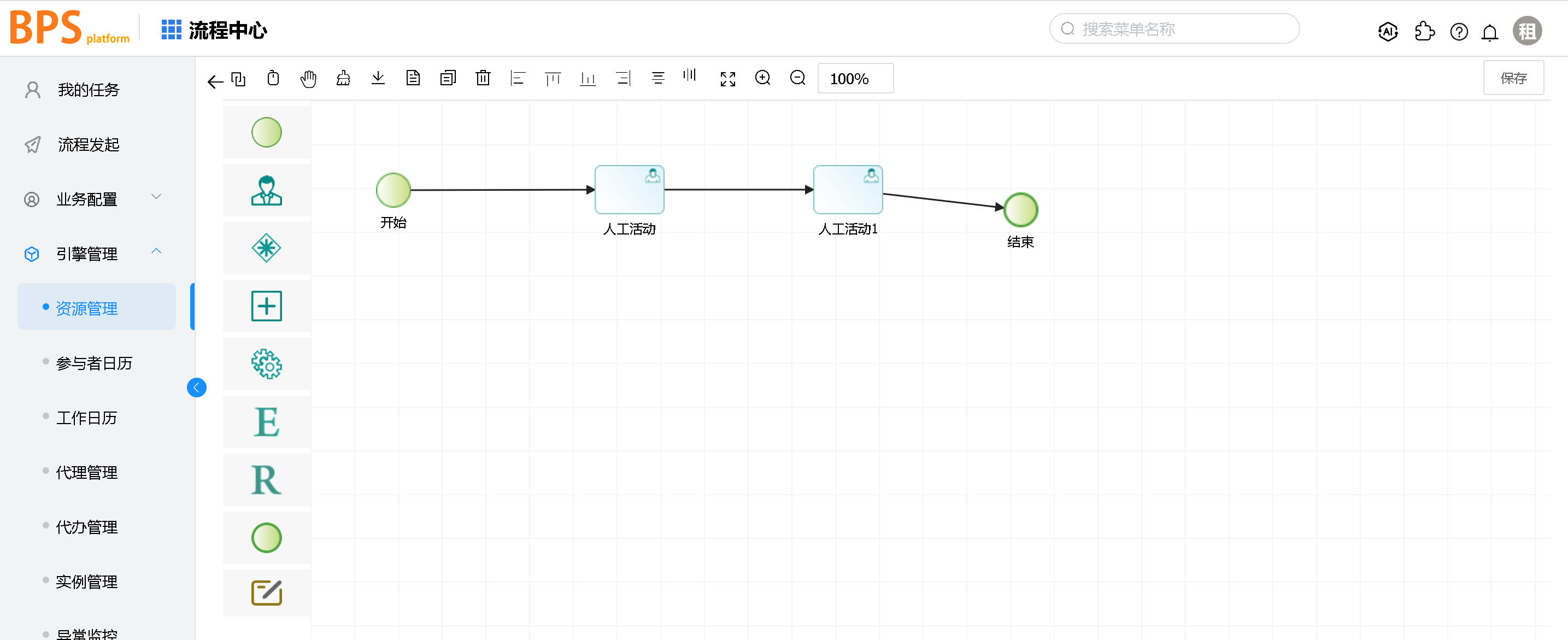Select the hand pan tool
This screenshot has width=1568, height=640.
point(308,79)
